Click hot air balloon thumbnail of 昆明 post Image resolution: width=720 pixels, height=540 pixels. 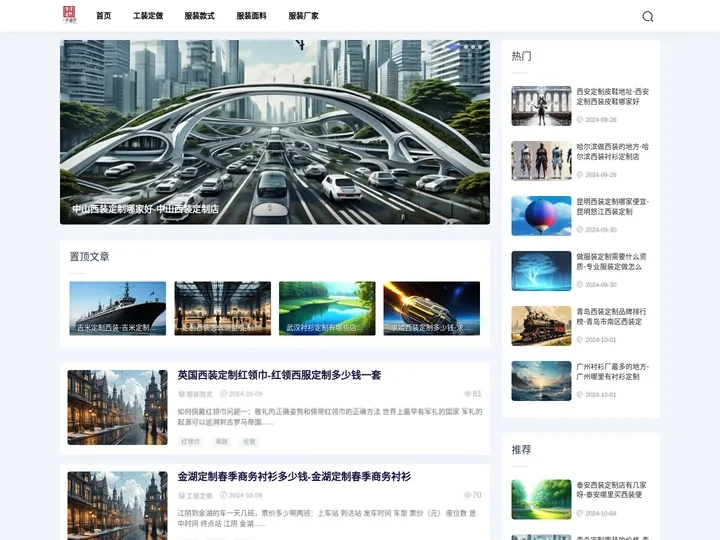541,216
